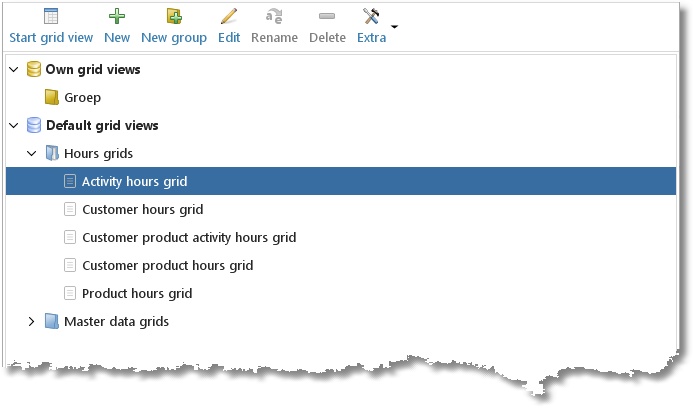694x410 pixels.
Task: Click the New group text button
Action: coord(174,38)
